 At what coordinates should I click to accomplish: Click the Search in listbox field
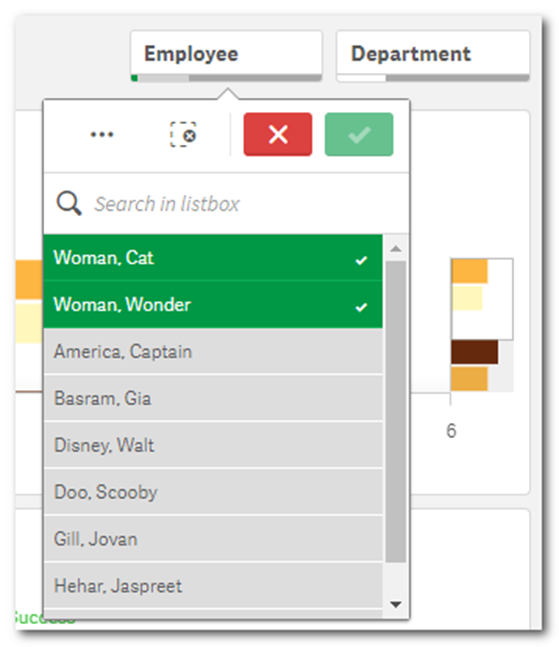226,203
